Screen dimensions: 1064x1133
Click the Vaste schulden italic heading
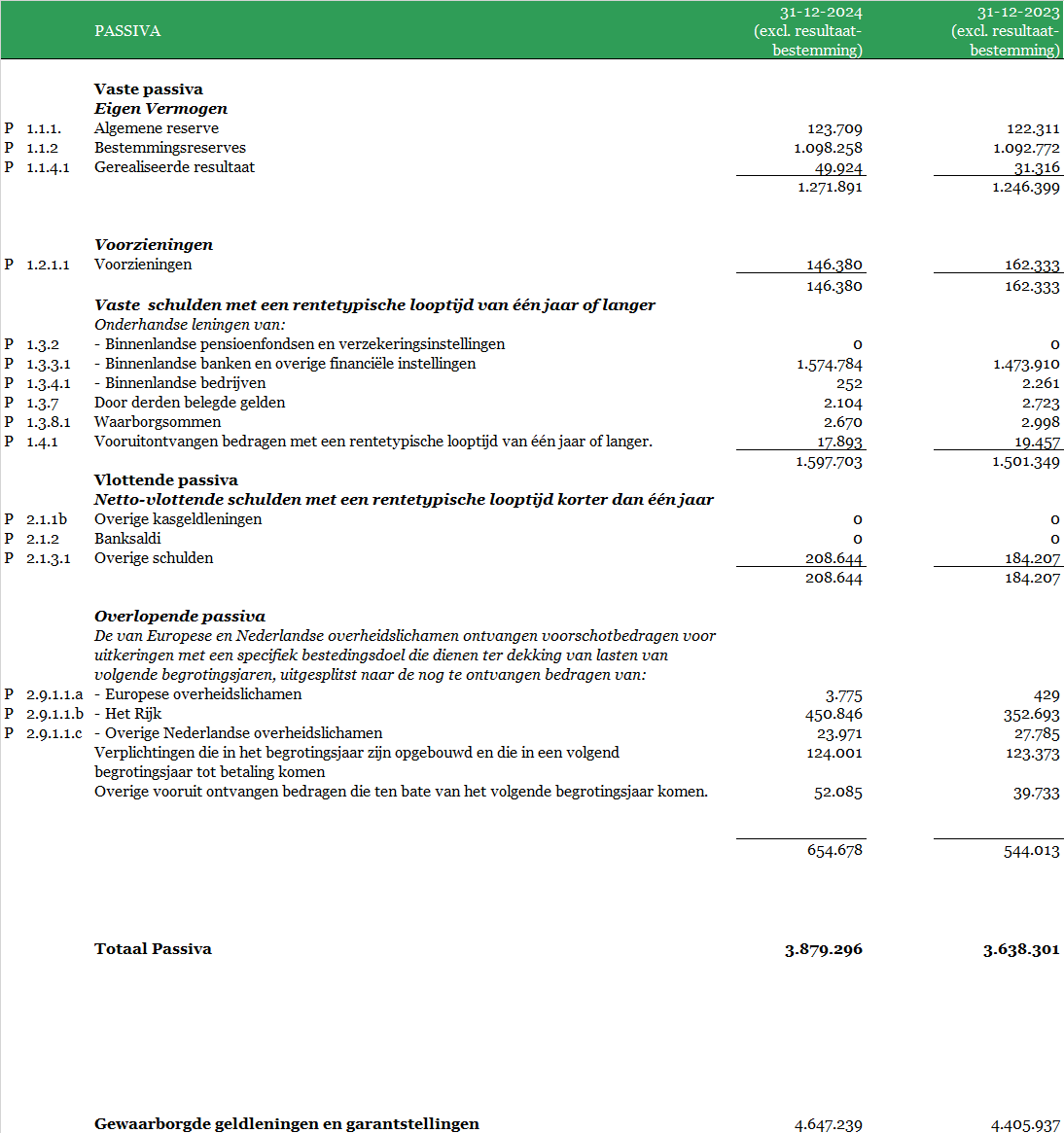[x=374, y=305]
